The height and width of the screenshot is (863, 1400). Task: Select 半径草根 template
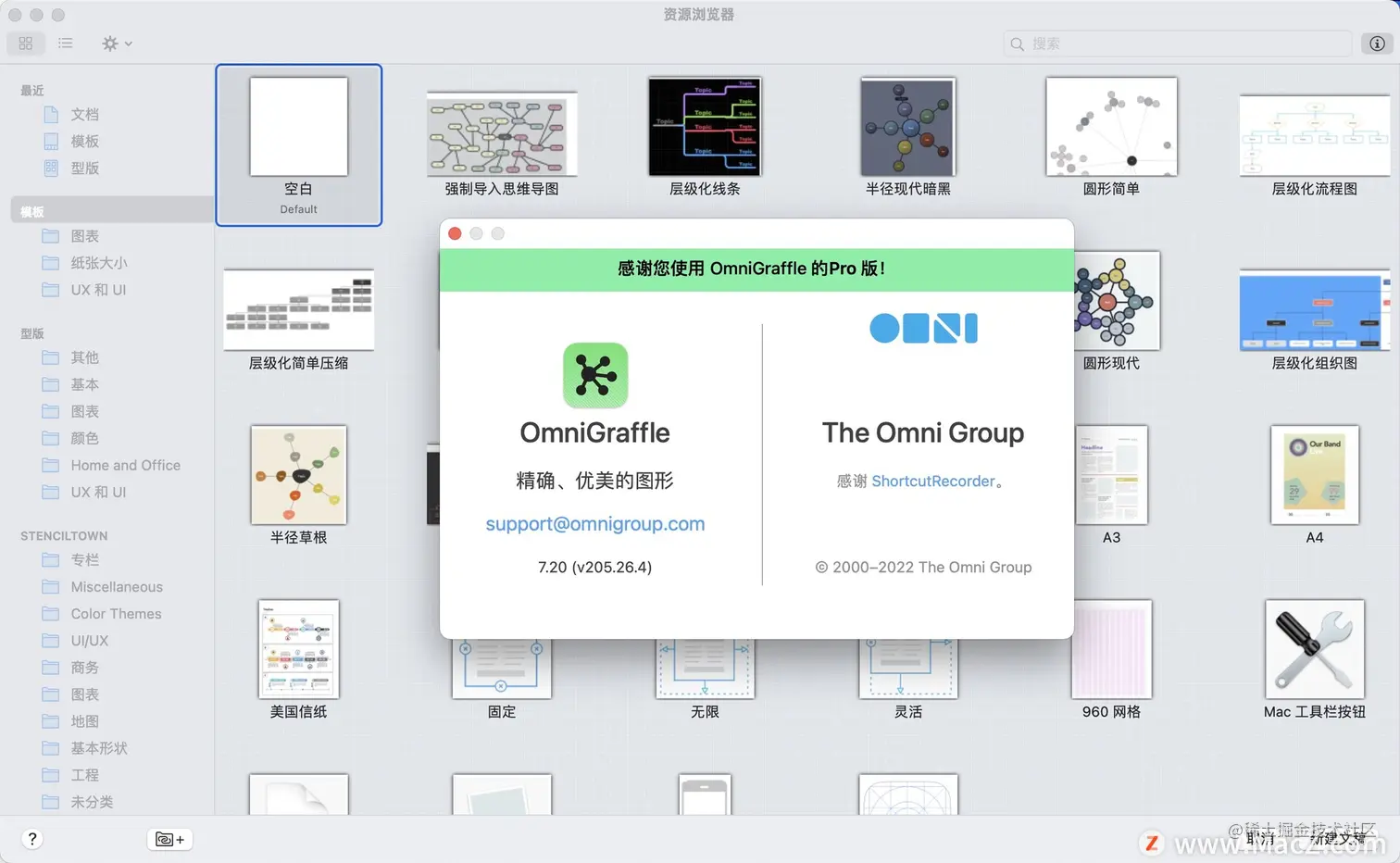click(x=298, y=475)
